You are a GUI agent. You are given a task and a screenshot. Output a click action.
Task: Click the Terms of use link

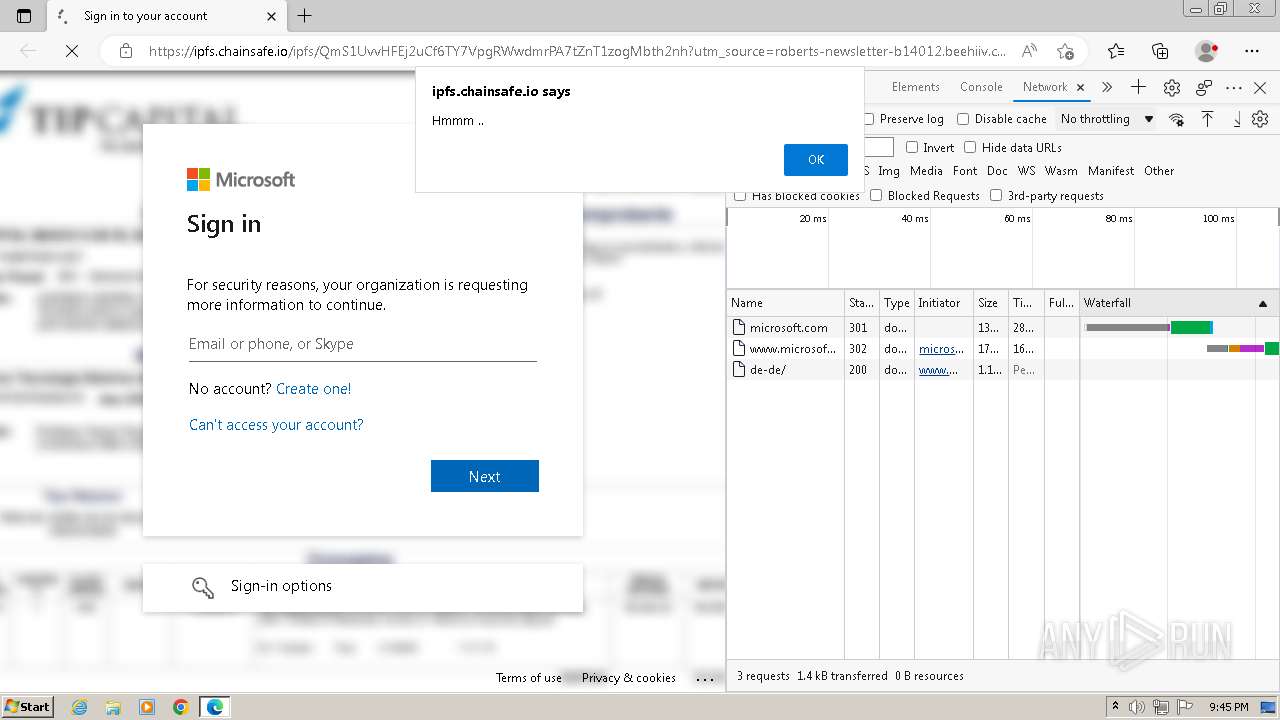(529, 678)
